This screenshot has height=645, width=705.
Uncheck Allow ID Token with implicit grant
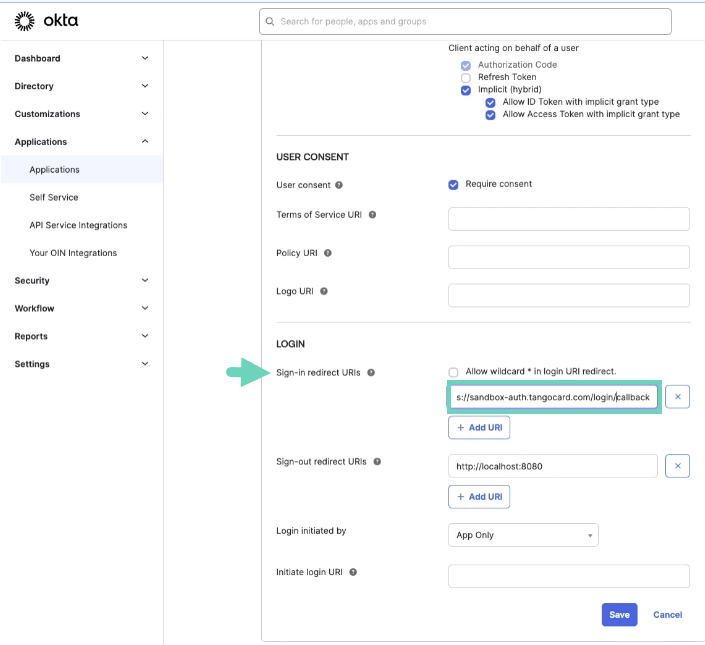click(491, 102)
